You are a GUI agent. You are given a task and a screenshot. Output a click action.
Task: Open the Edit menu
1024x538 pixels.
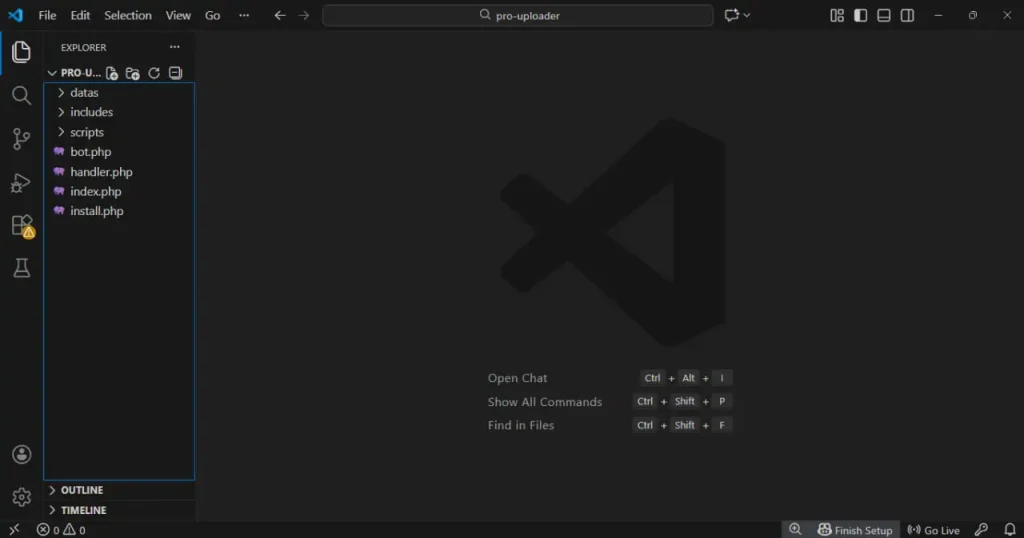[80, 15]
